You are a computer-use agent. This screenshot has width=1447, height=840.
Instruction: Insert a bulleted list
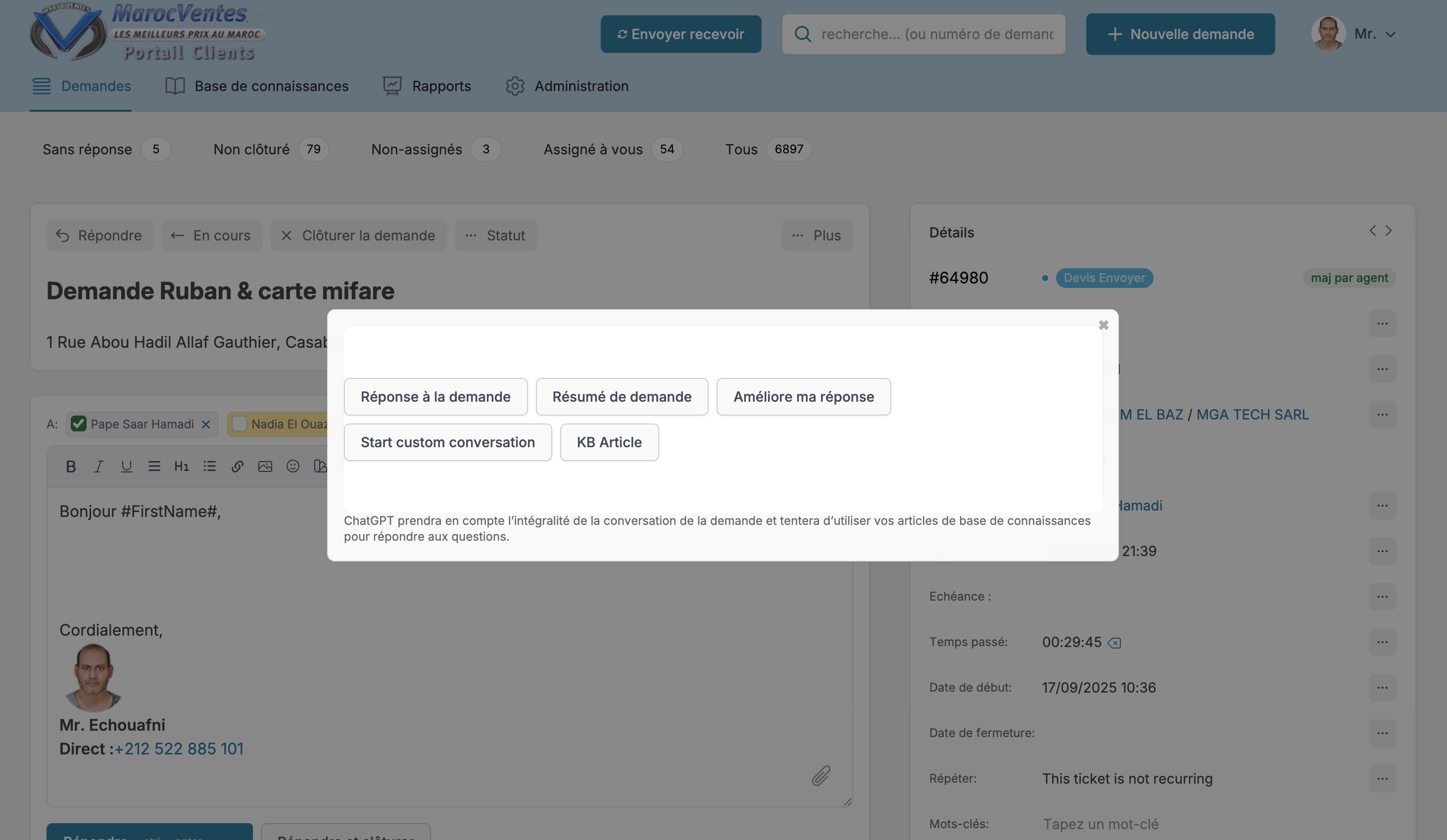[210, 467]
